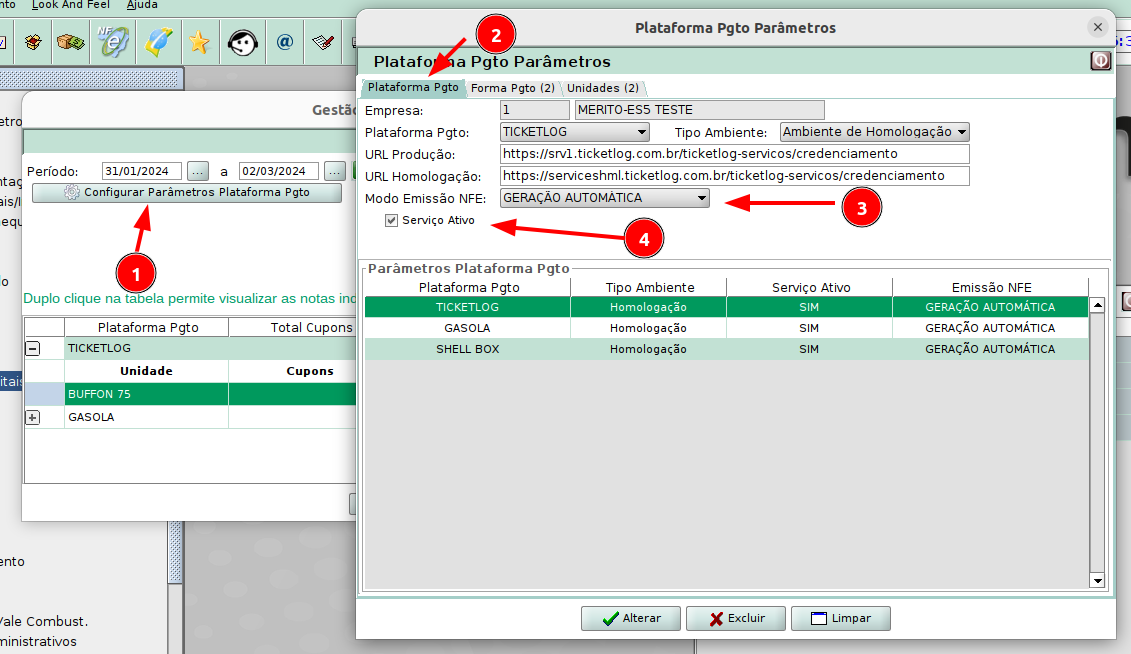This screenshot has height=654, width=1131.
Task: Click the blue @ email icon
Action: pyautogui.click(x=284, y=42)
